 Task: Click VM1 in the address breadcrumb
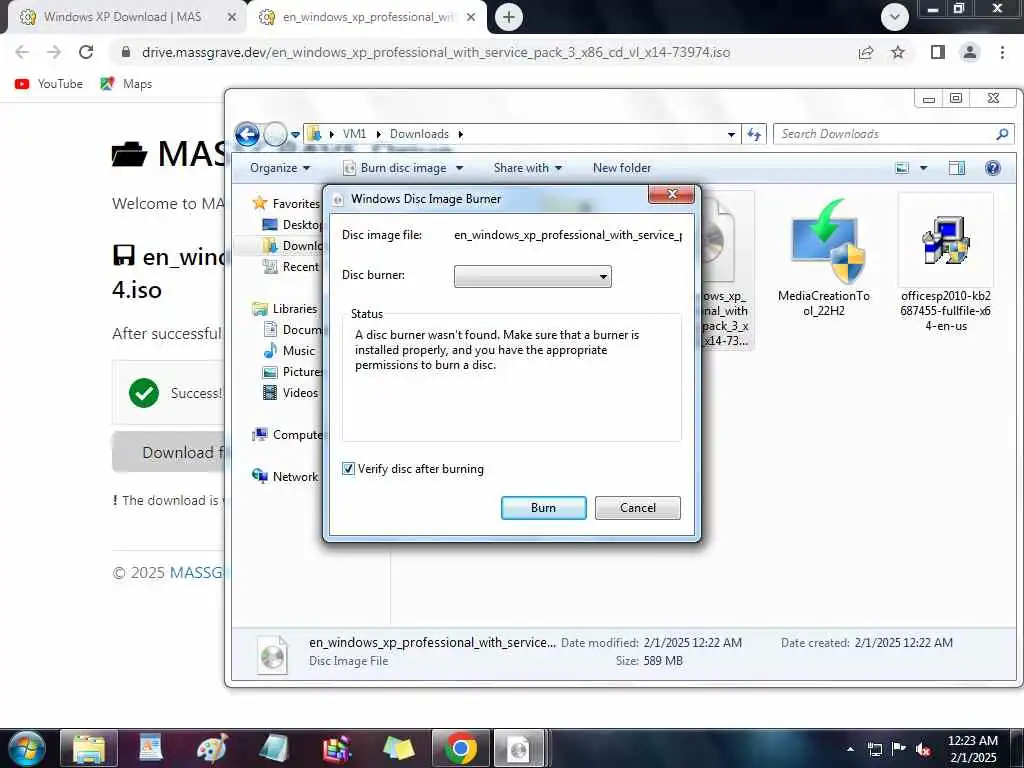tap(354, 134)
